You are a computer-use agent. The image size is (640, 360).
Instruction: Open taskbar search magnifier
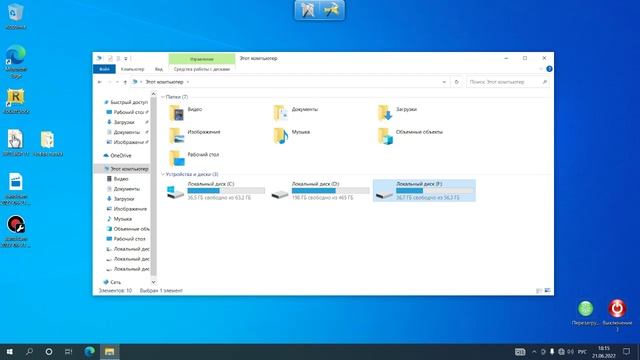(29, 351)
